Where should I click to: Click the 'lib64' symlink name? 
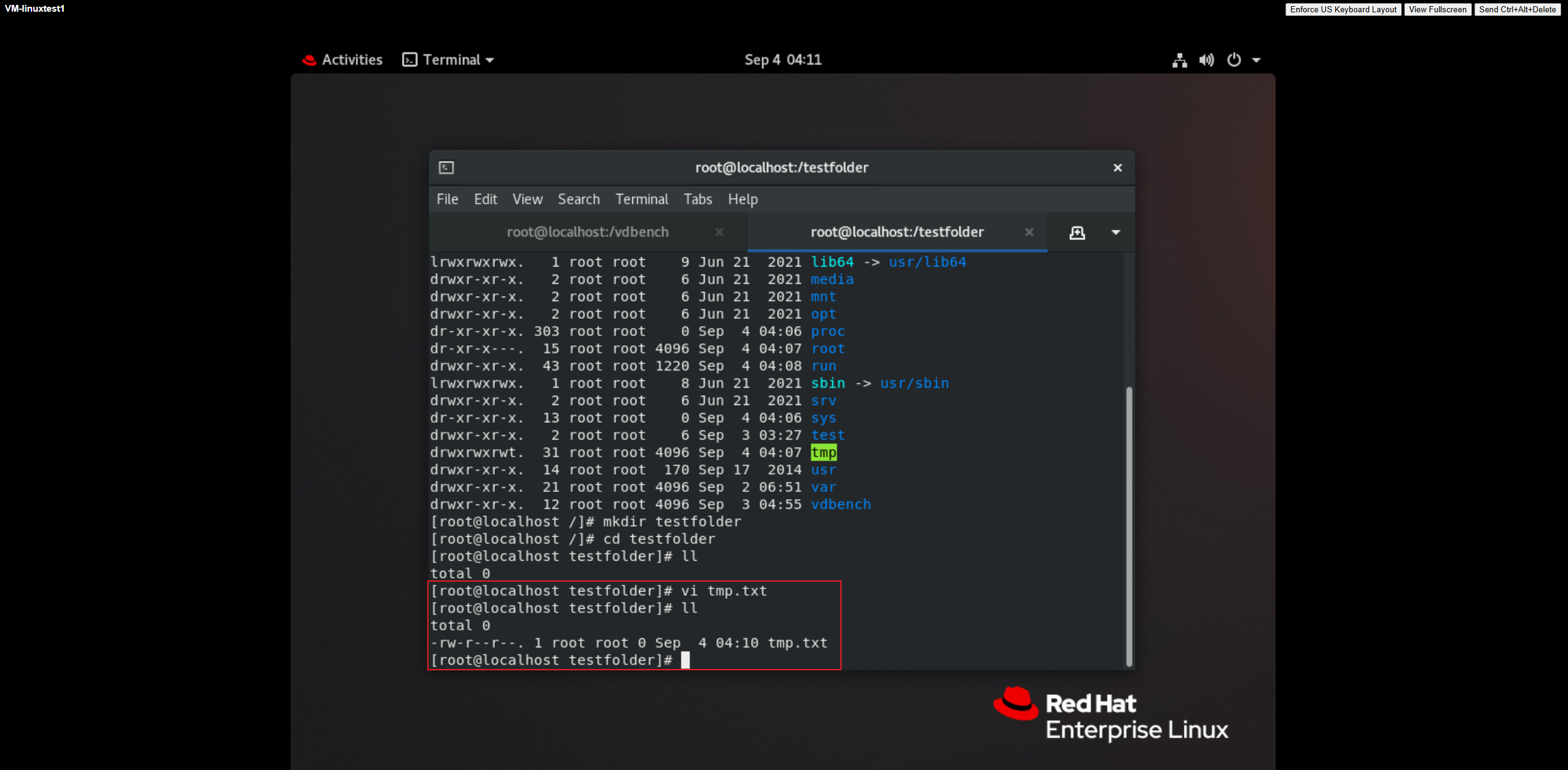coord(832,262)
